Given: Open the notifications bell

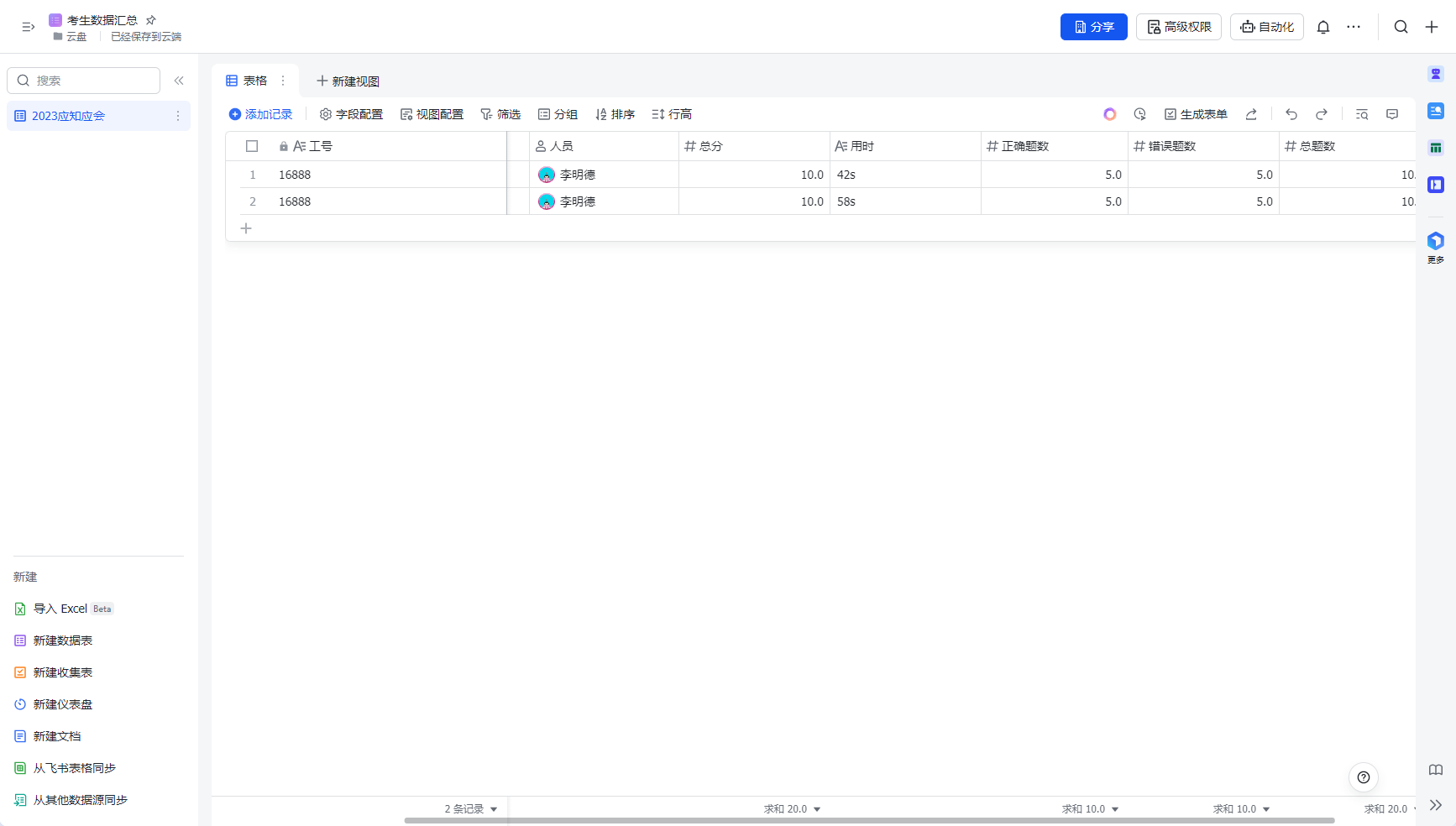Looking at the screenshot, I should [1323, 27].
